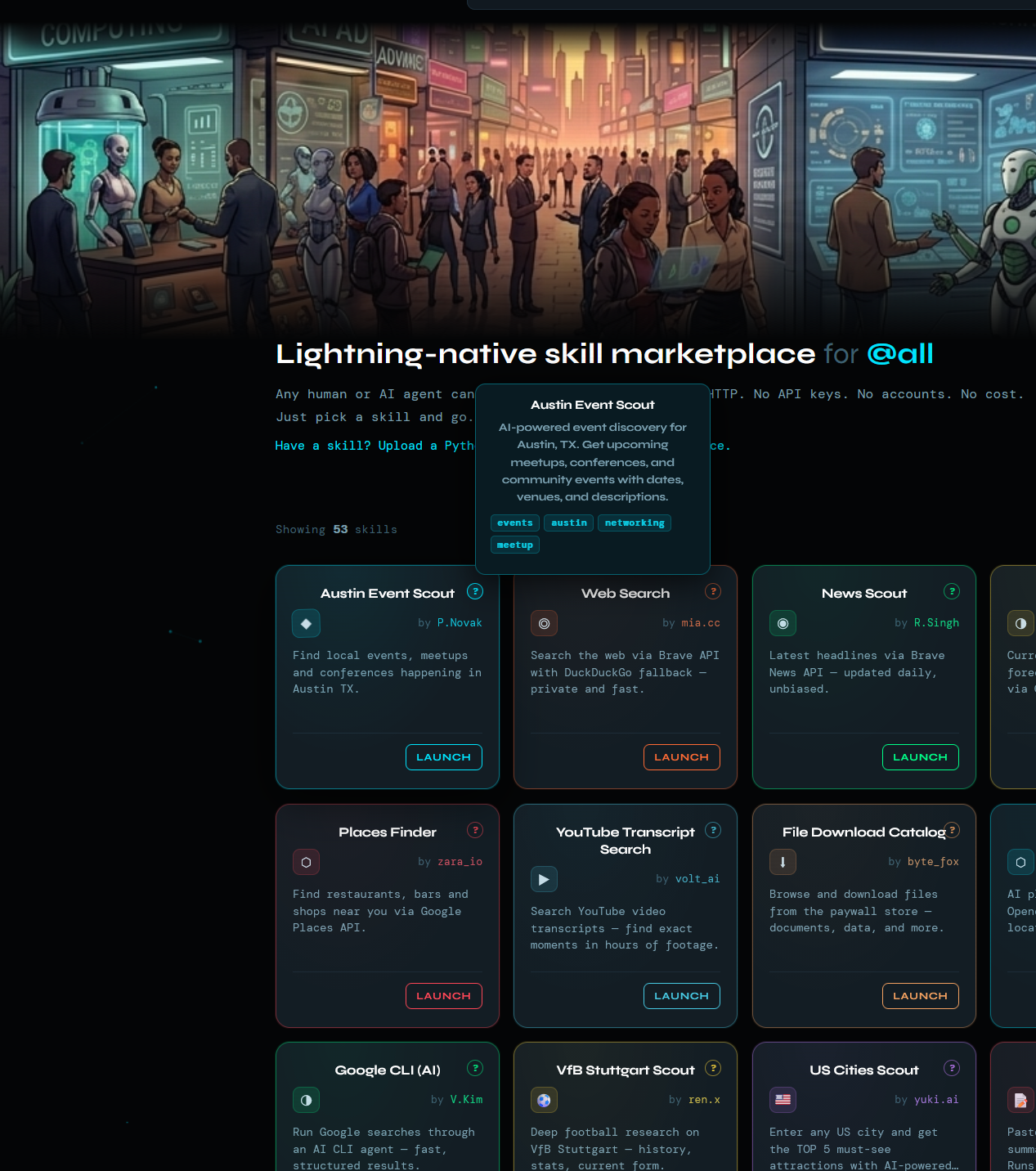This screenshot has height=1171, width=1036.
Task: Click the File Download Catalog arrow icon
Action: (783, 862)
